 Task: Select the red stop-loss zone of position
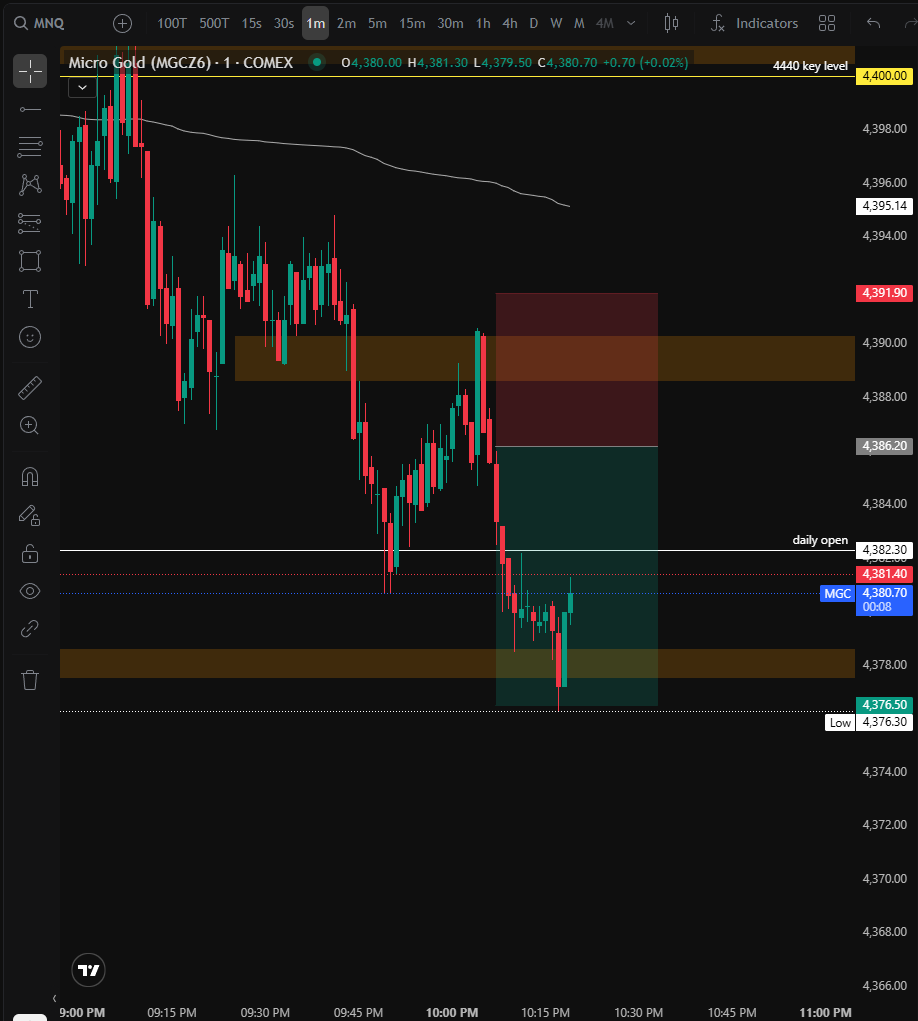pyautogui.click(x=577, y=370)
